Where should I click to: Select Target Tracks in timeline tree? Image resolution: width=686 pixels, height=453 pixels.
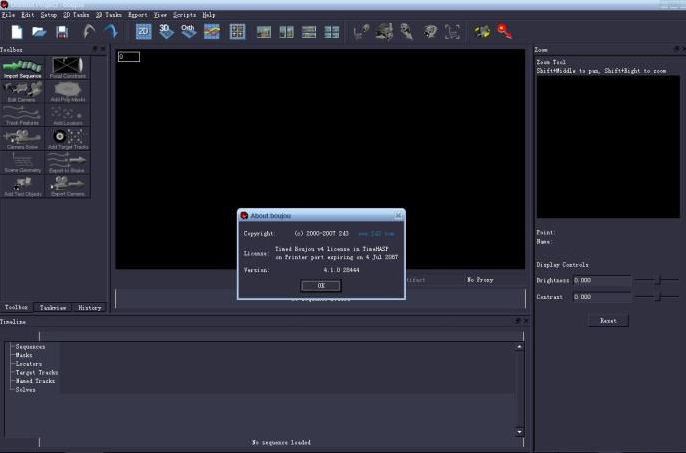click(x=37, y=372)
